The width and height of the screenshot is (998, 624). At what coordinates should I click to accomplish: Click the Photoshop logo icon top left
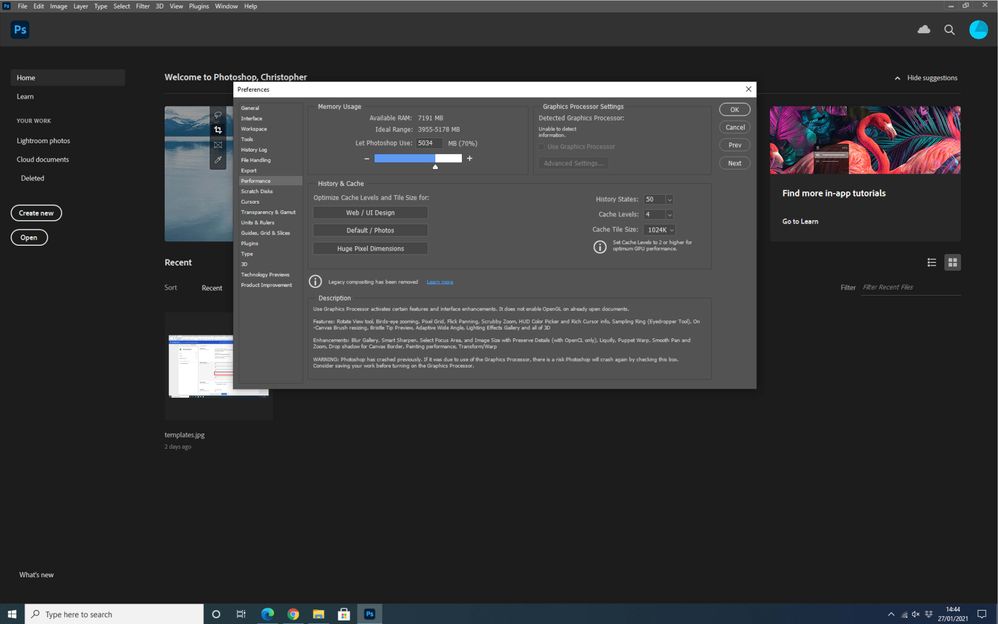point(19,29)
